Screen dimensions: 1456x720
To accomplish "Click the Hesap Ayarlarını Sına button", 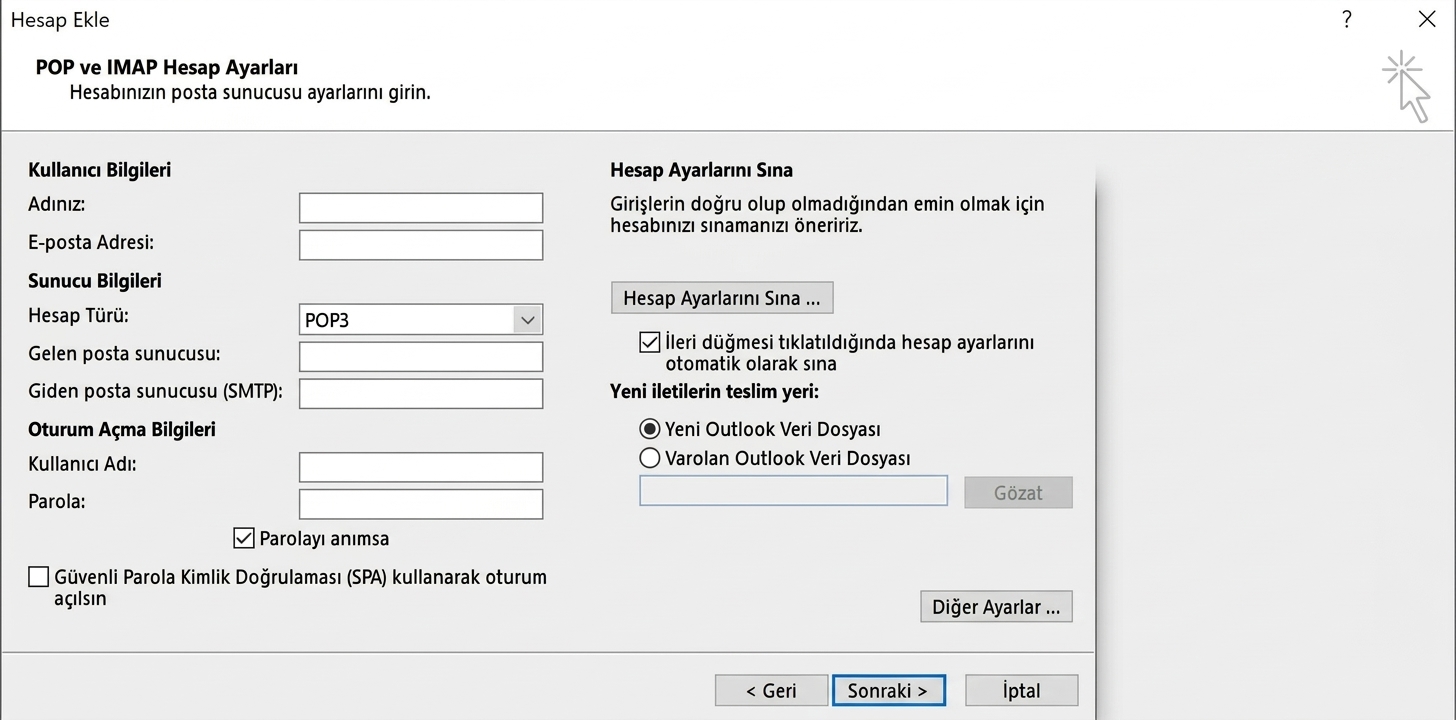I will pos(722,298).
